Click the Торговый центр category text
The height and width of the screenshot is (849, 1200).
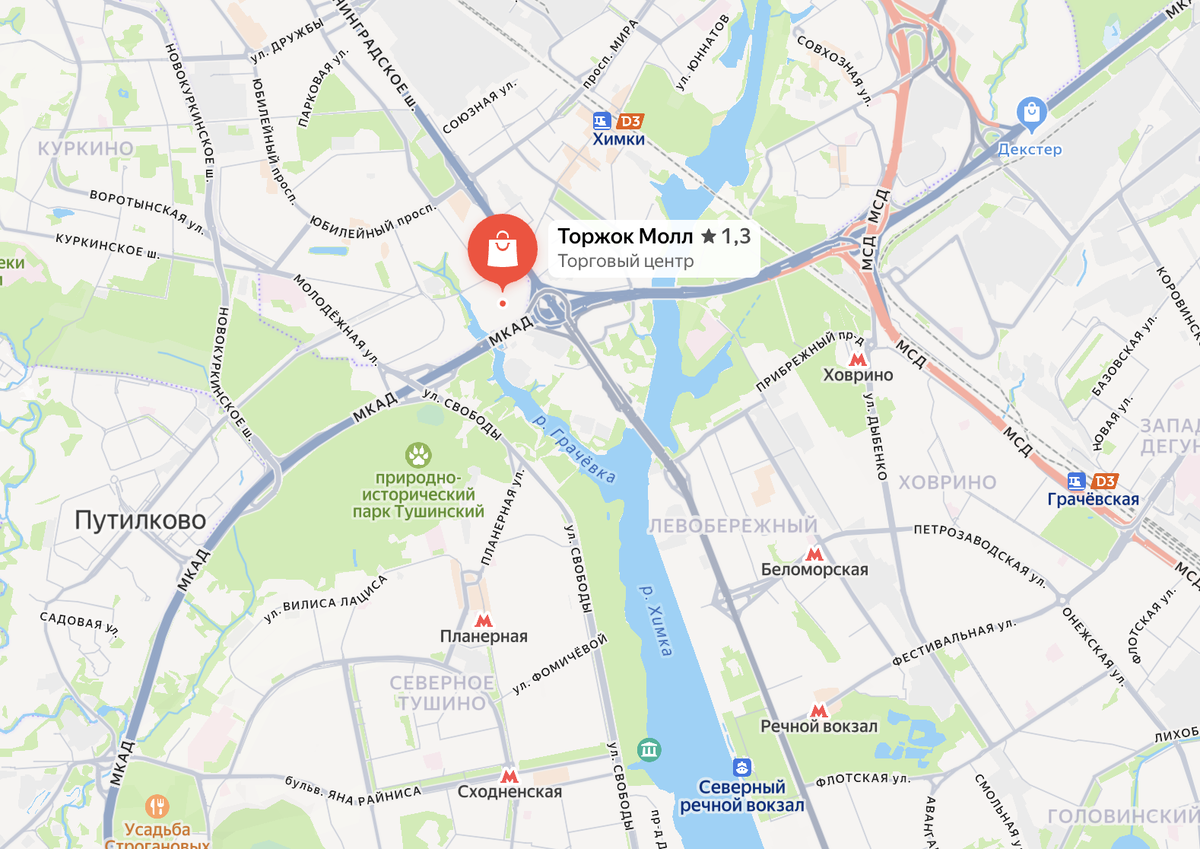click(x=626, y=261)
